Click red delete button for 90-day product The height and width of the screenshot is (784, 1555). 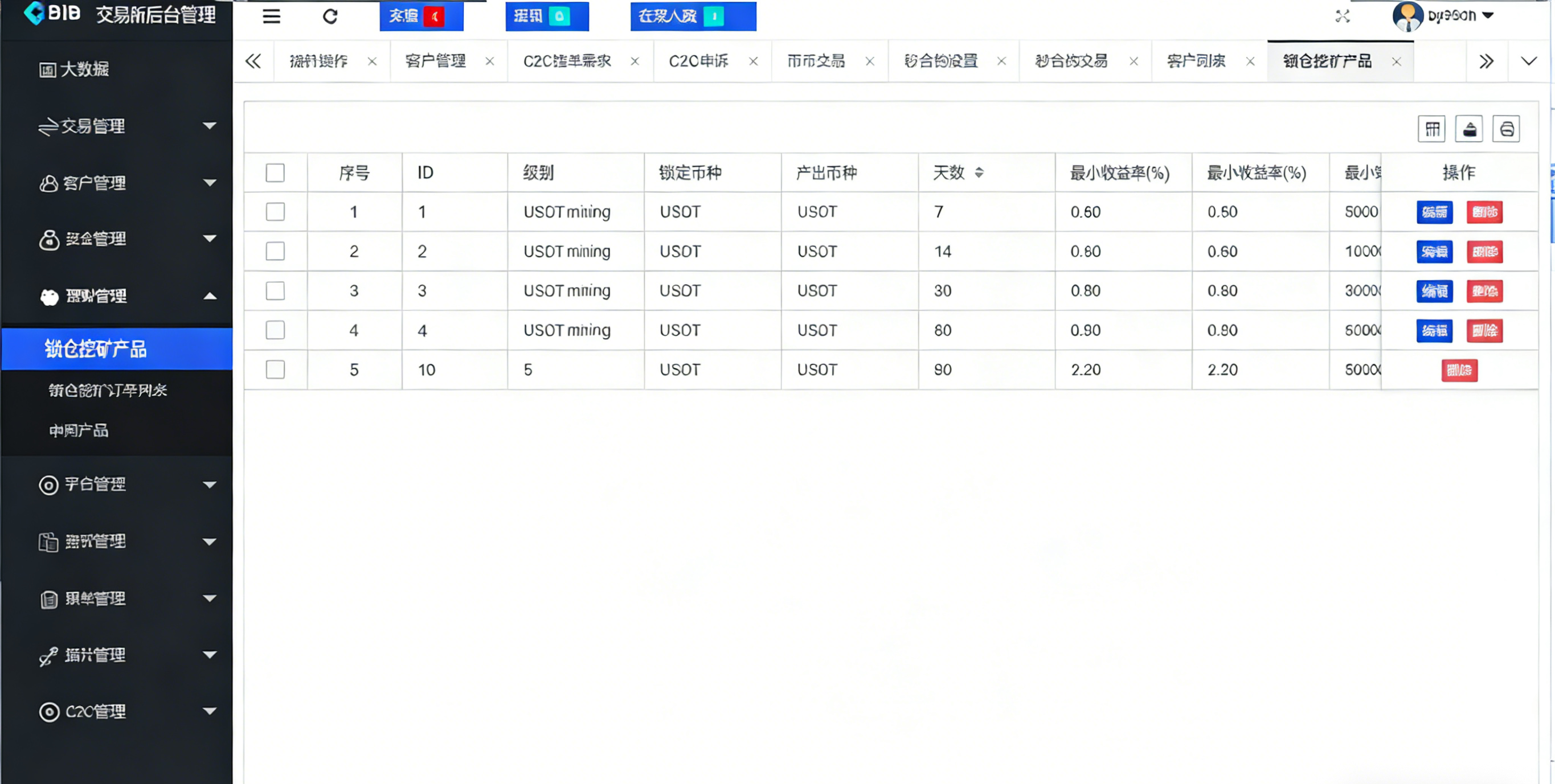click(1459, 370)
